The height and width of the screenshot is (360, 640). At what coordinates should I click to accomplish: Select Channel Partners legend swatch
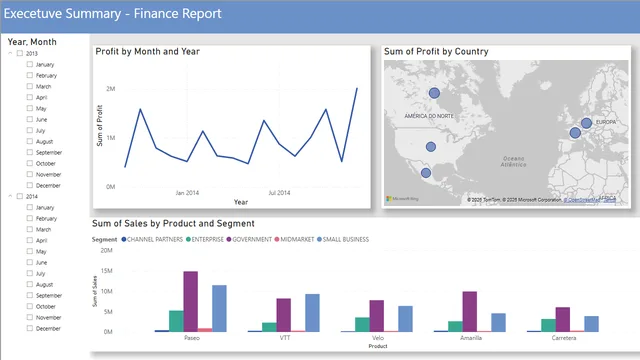pyautogui.click(x=124, y=240)
